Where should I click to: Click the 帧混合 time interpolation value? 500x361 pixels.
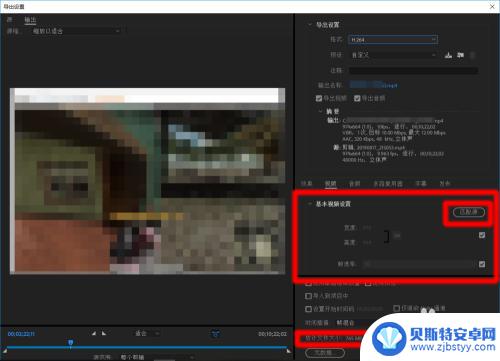click(345, 323)
